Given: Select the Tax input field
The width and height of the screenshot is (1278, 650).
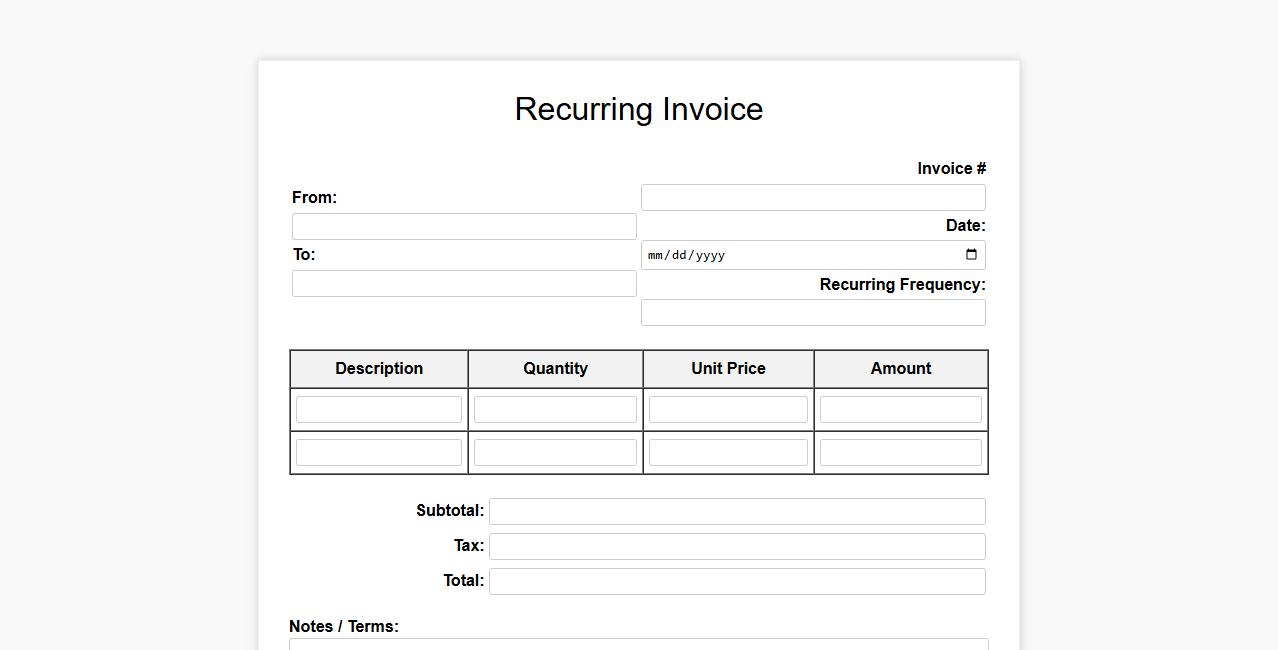Looking at the screenshot, I should pos(736,546).
